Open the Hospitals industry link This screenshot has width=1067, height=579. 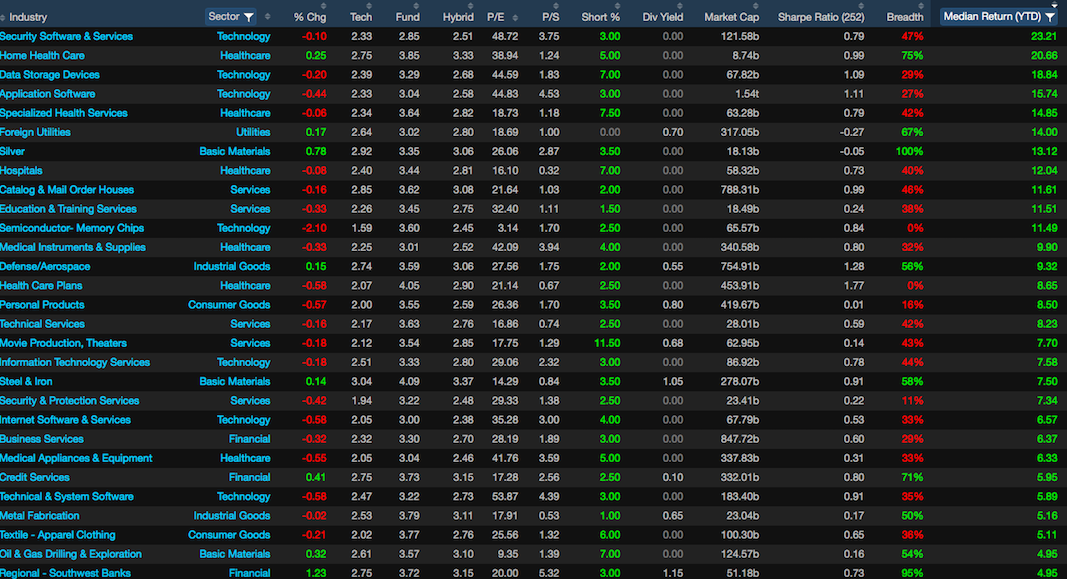pos(21,171)
